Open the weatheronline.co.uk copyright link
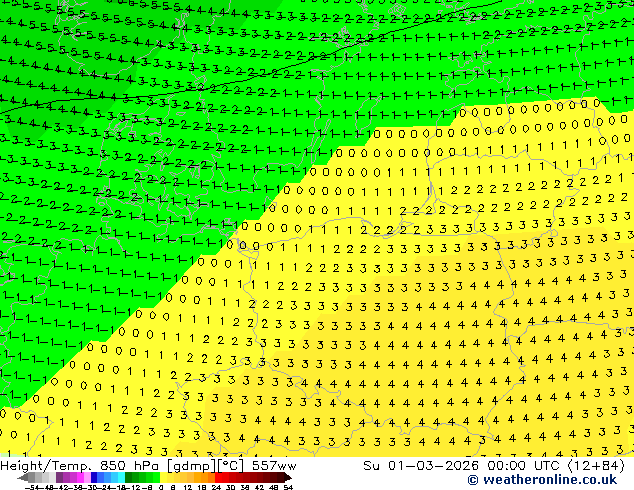 pyautogui.click(x=542, y=480)
